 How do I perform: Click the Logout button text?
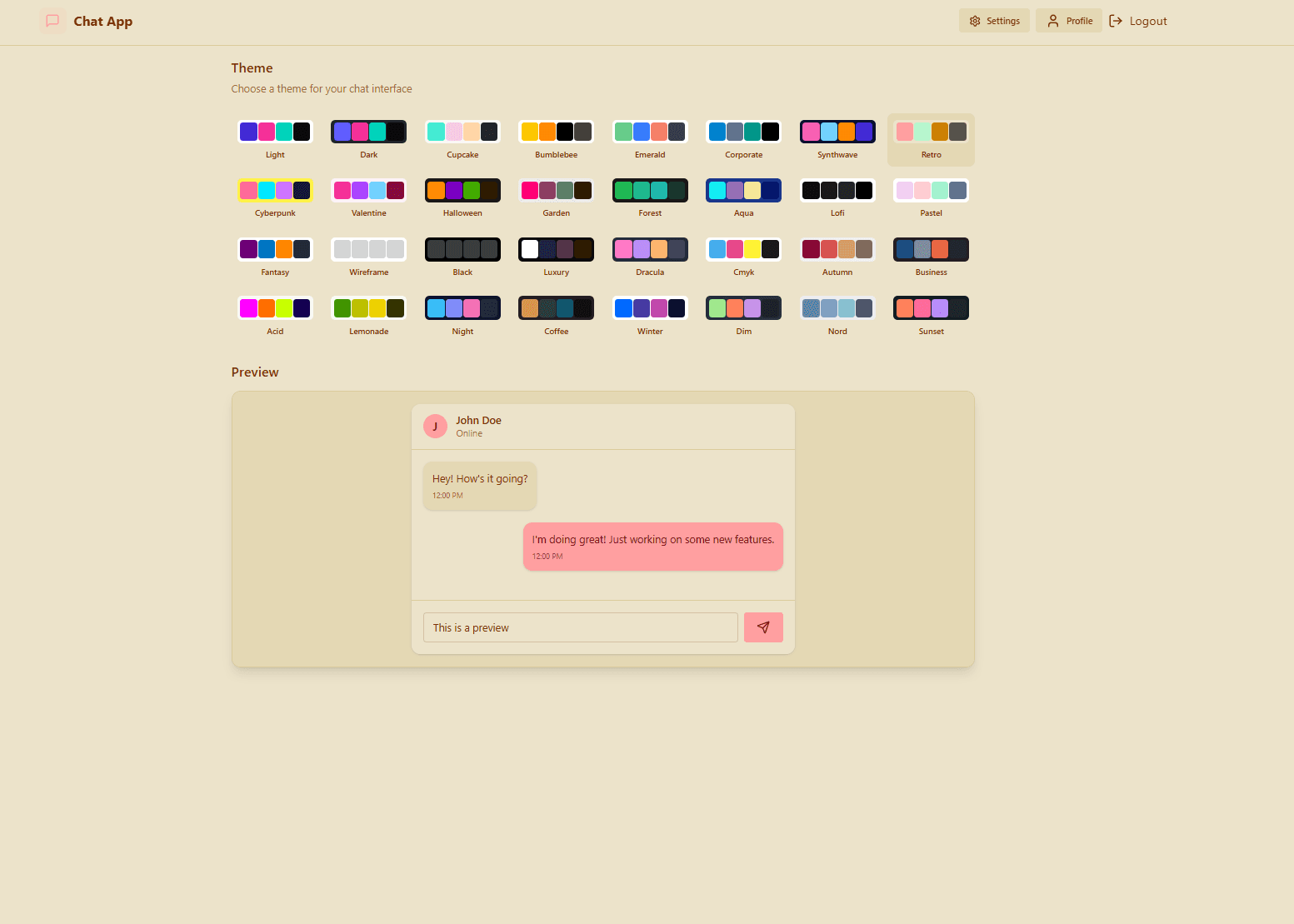[1148, 20]
